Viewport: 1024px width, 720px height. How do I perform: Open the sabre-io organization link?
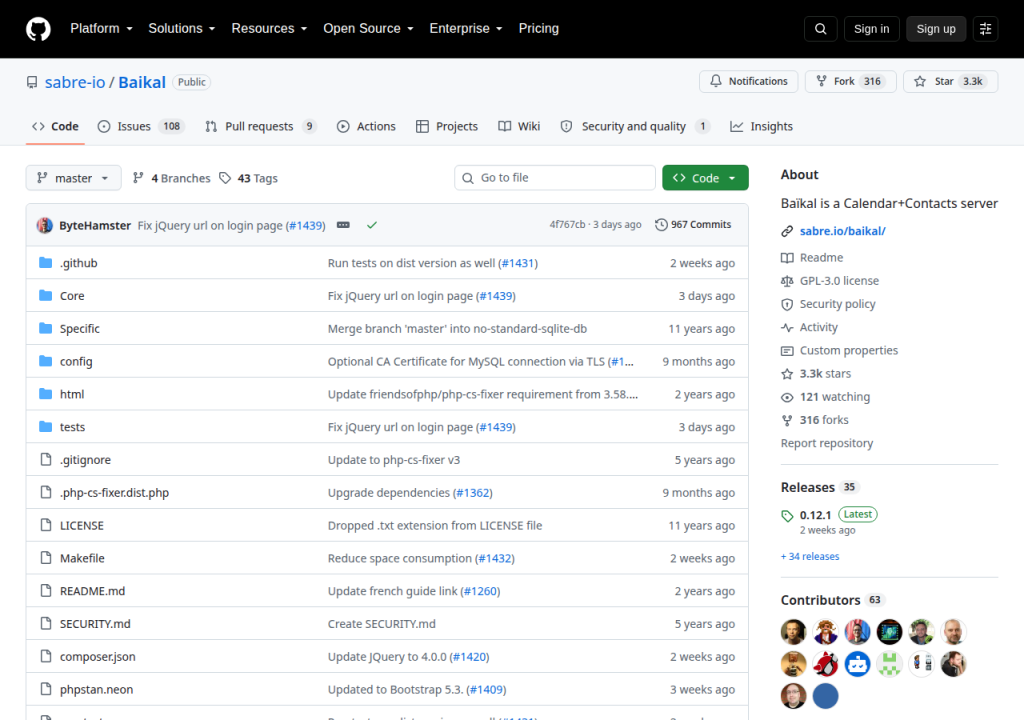(74, 82)
